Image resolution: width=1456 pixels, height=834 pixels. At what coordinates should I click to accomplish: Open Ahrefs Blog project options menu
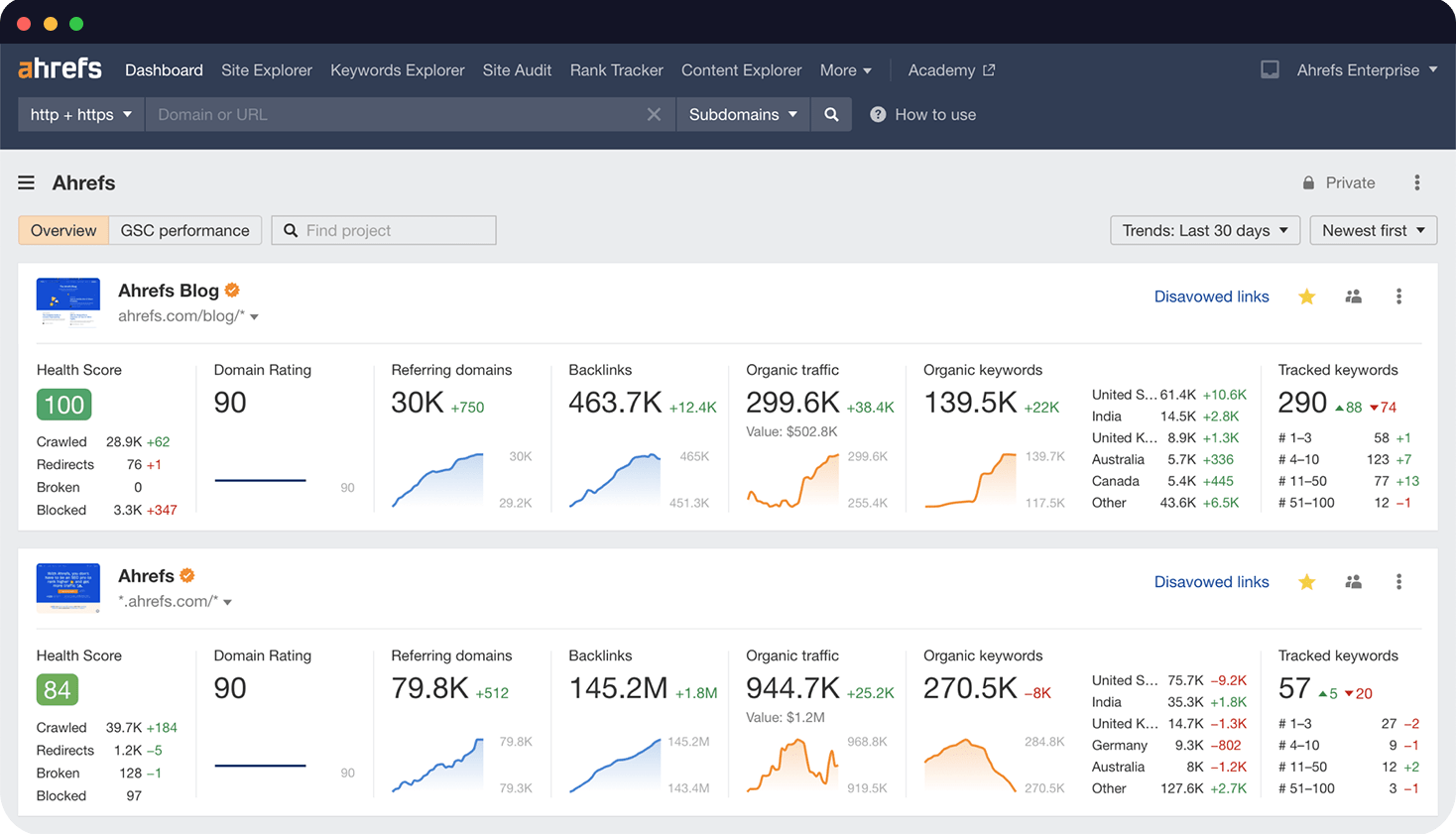click(x=1399, y=297)
